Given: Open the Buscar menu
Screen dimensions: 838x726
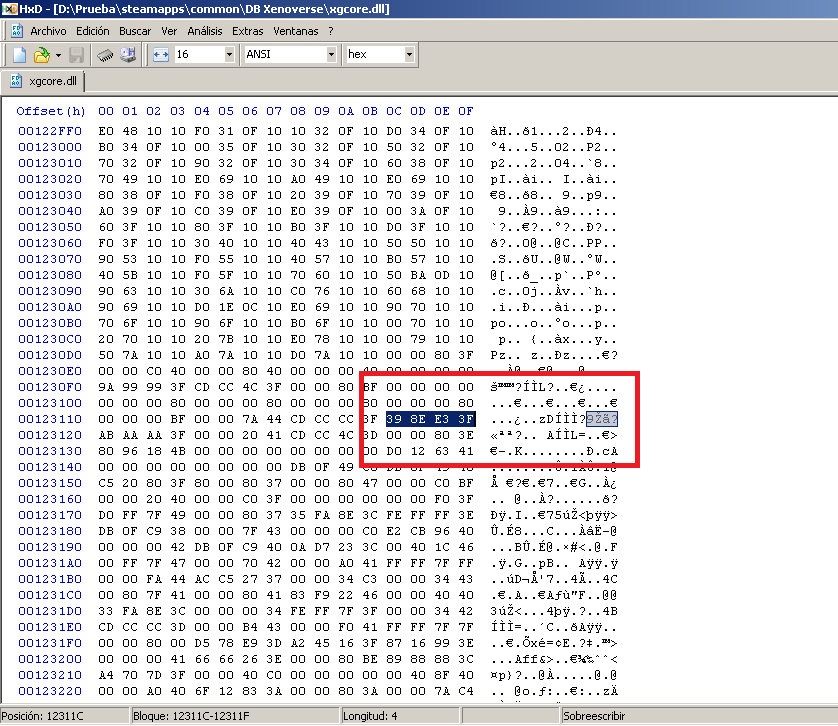Looking at the screenshot, I should coord(135,31).
